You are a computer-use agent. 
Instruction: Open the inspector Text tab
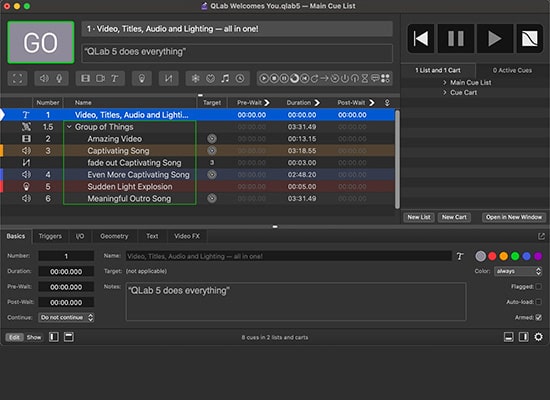click(x=152, y=236)
